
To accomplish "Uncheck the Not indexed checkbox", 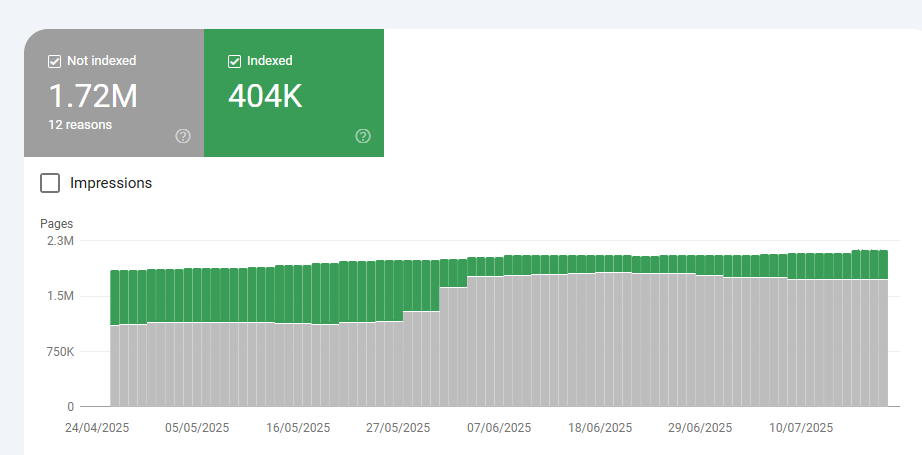I will pyautogui.click(x=54, y=61).
